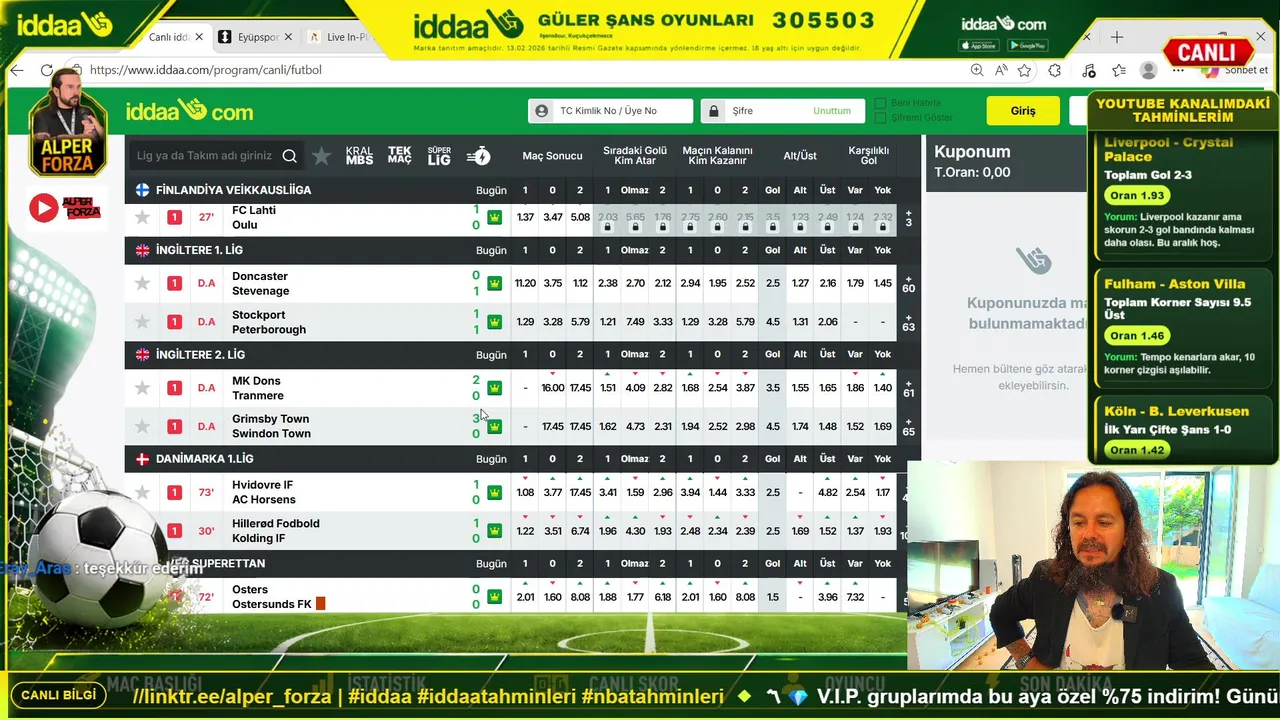Select the SÜPER LİG filter icon

[x=439, y=156]
